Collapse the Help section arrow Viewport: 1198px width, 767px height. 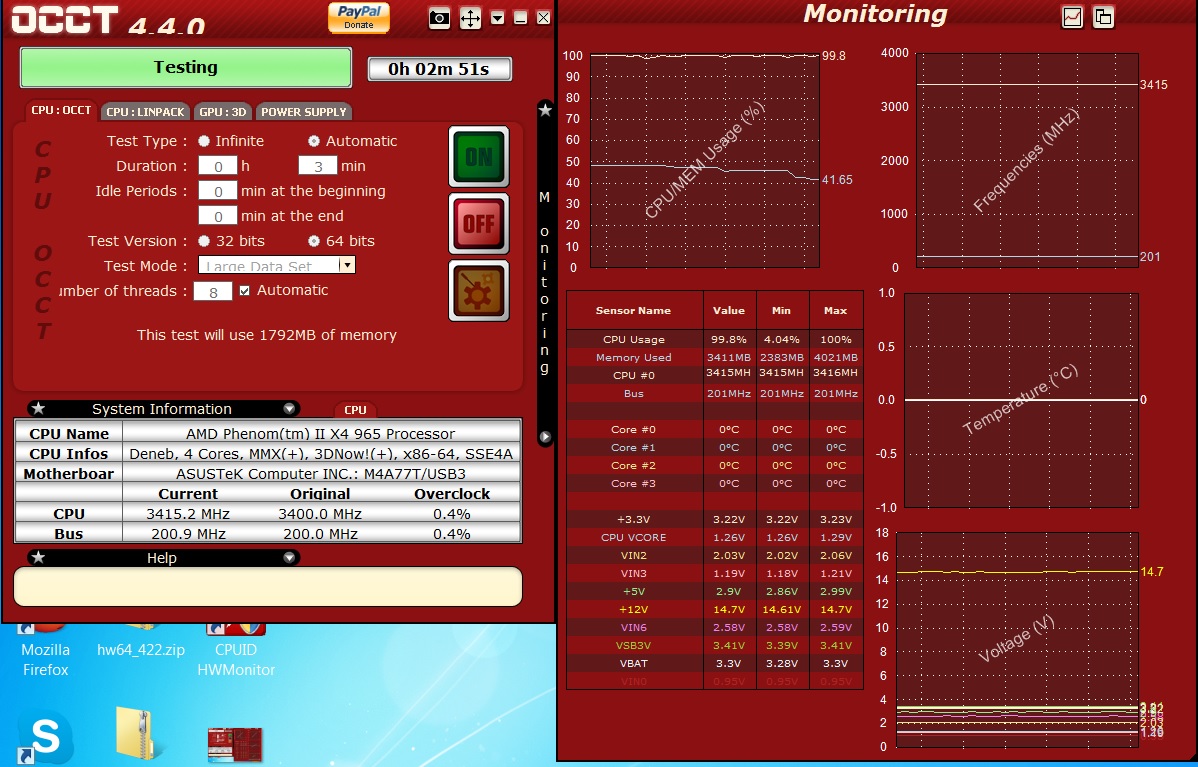[289, 558]
